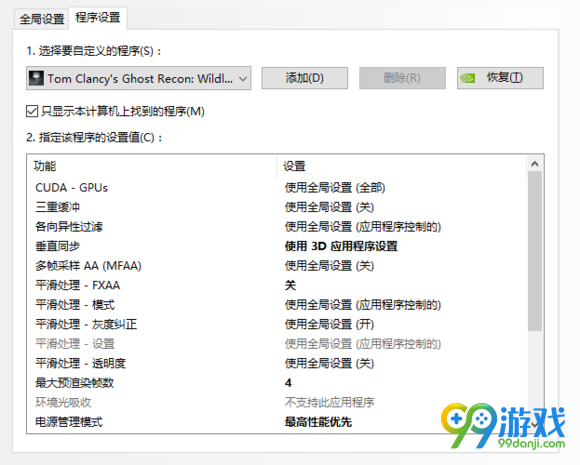
Task: Select the 平滑处理 - 模式 row
Action: point(277,305)
